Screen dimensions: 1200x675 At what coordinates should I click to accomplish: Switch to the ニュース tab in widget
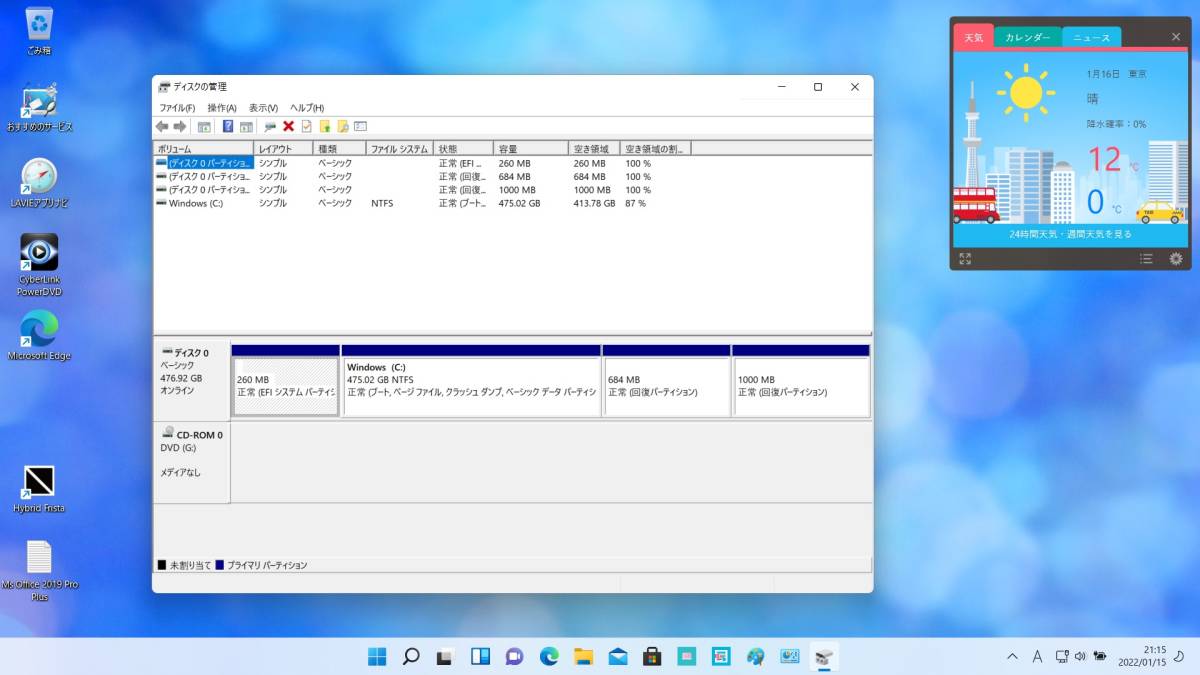1091,37
